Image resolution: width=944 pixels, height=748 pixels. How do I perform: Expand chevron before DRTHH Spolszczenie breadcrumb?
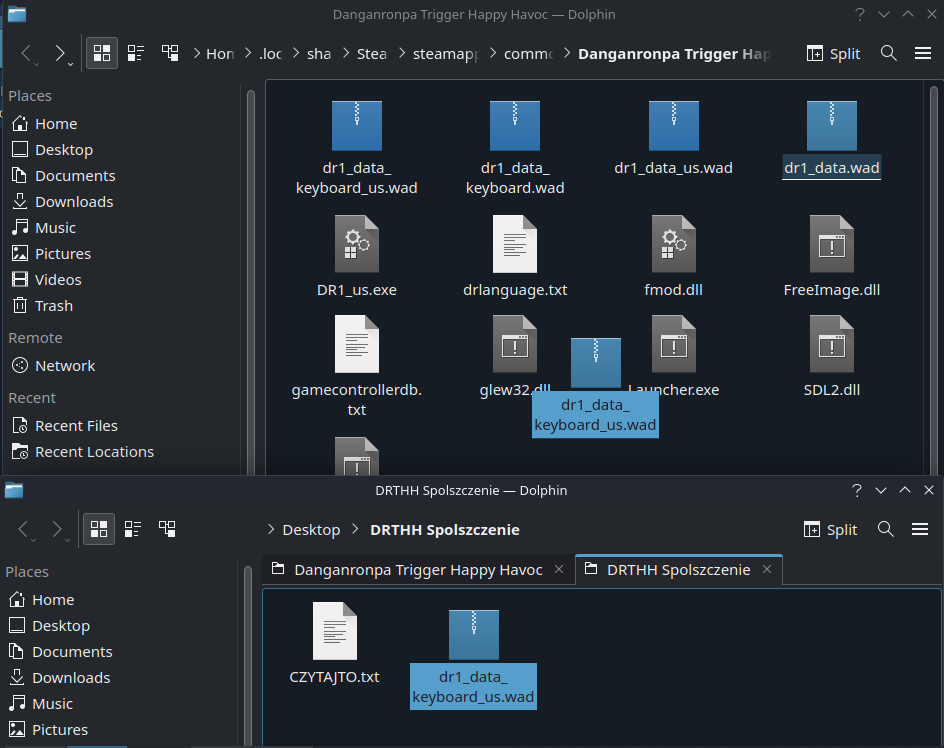pyautogui.click(x=355, y=529)
